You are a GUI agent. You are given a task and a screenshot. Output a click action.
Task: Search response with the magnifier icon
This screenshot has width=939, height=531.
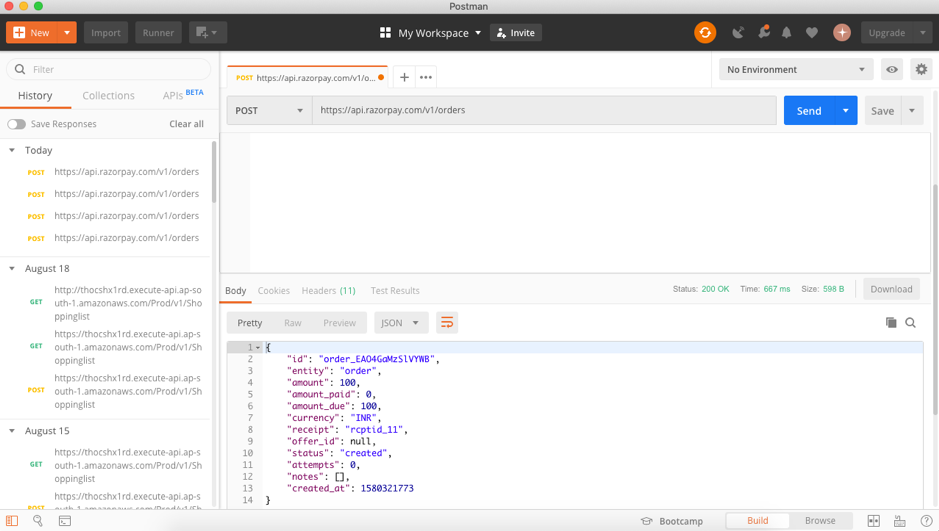911,323
